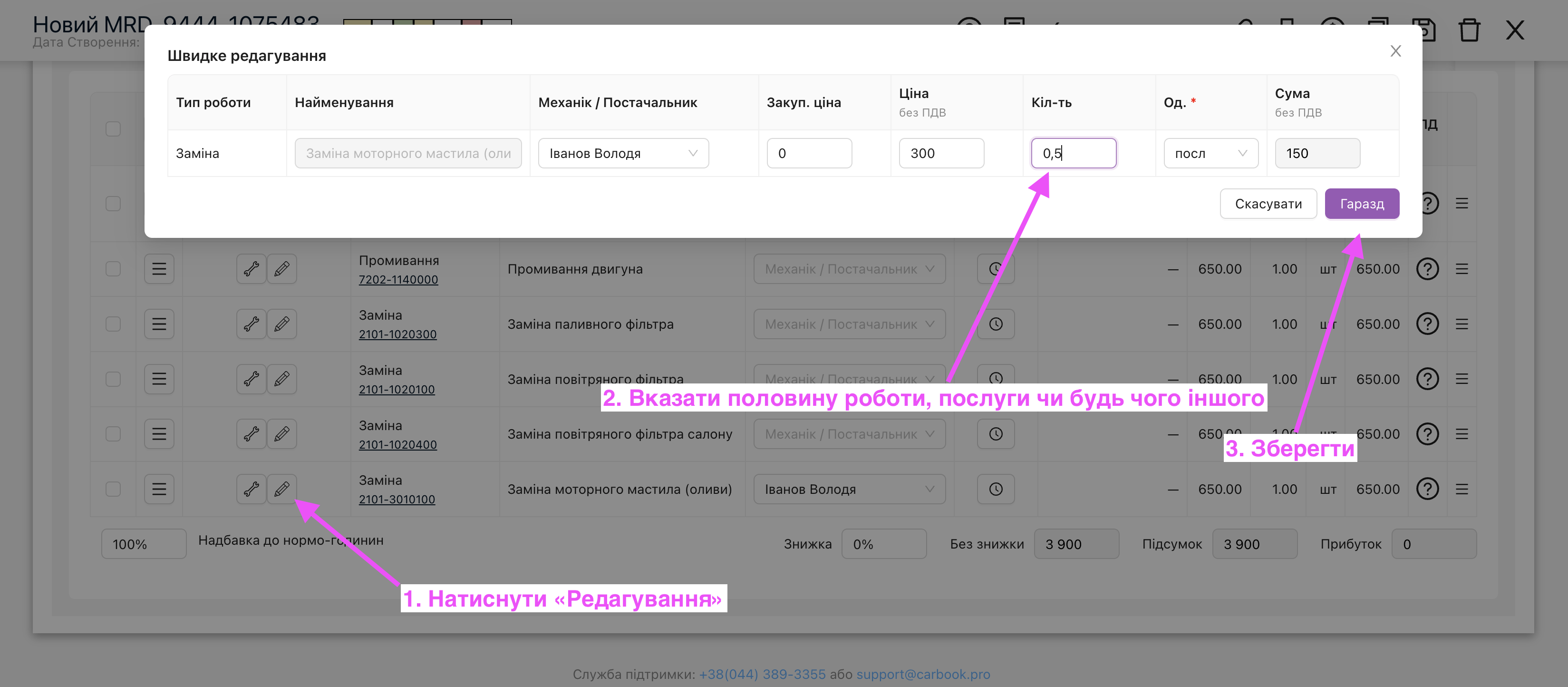Tick the checkbox of Промивання двигуна row
This screenshot has height=687, width=1568.
point(113,269)
